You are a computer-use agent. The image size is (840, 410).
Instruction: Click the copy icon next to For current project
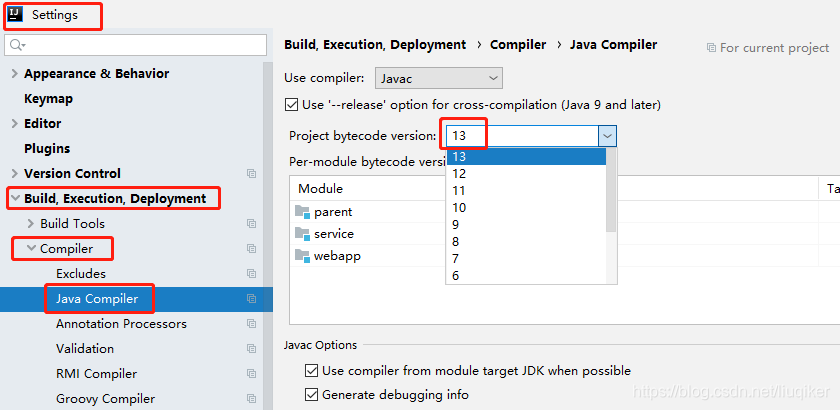[711, 48]
